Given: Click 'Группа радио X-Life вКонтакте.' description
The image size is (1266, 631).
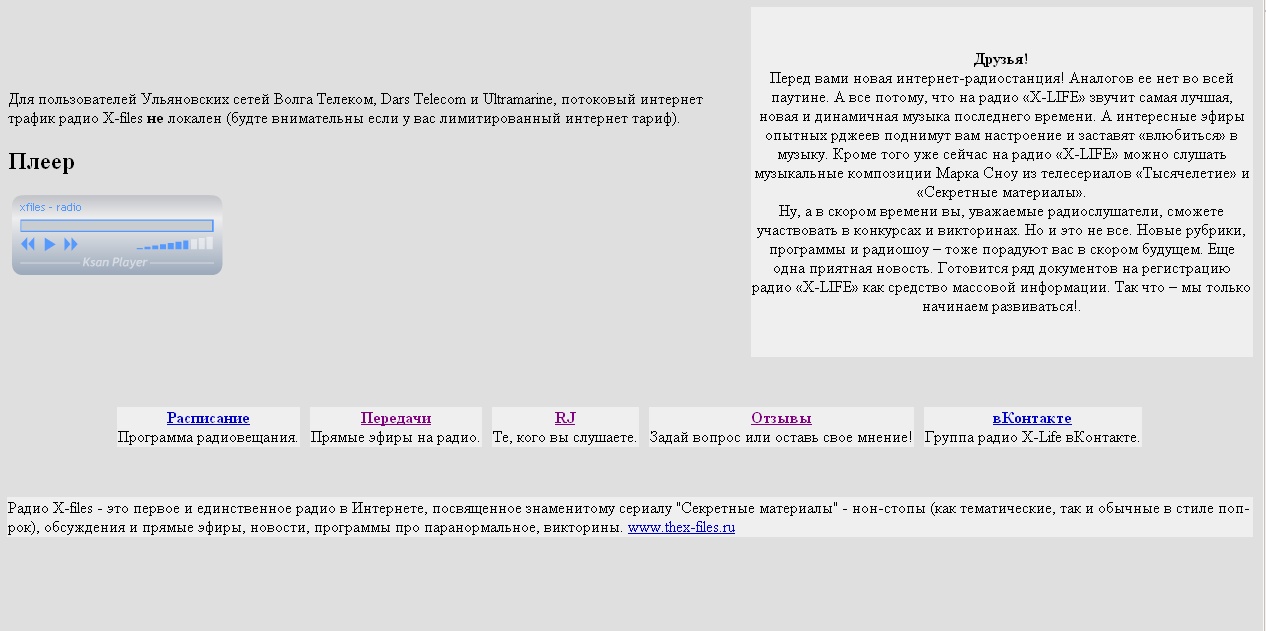Looking at the screenshot, I should 1032,437.
